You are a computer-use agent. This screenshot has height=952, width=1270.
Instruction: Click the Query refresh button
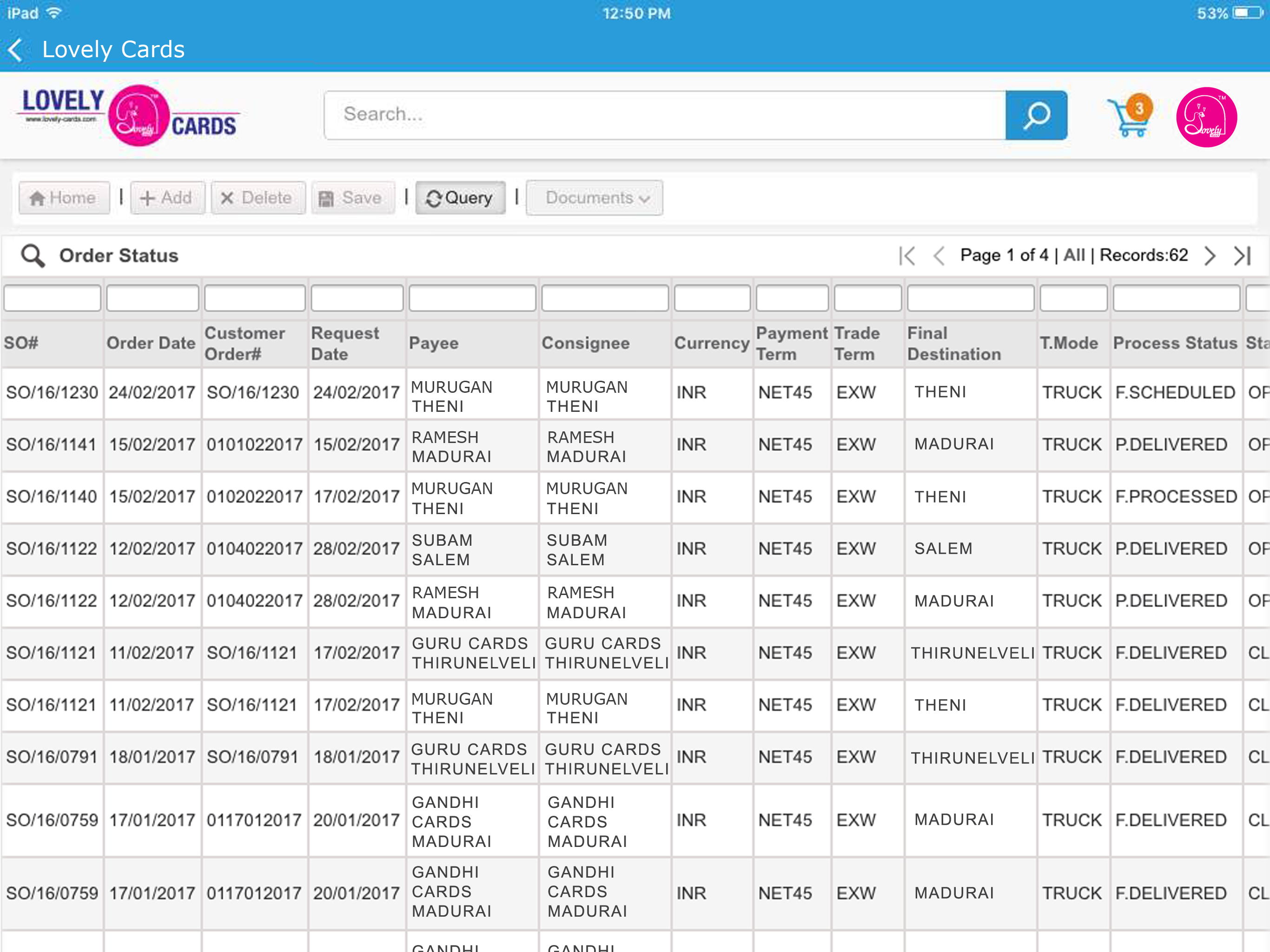460,198
